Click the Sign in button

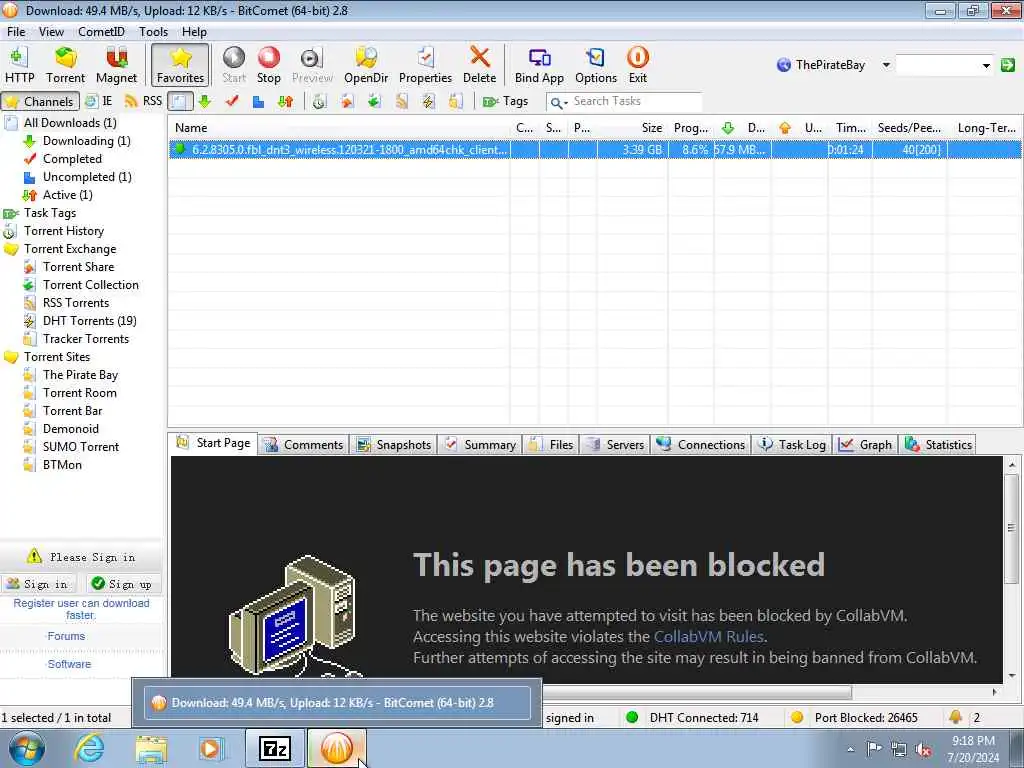click(x=38, y=584)
